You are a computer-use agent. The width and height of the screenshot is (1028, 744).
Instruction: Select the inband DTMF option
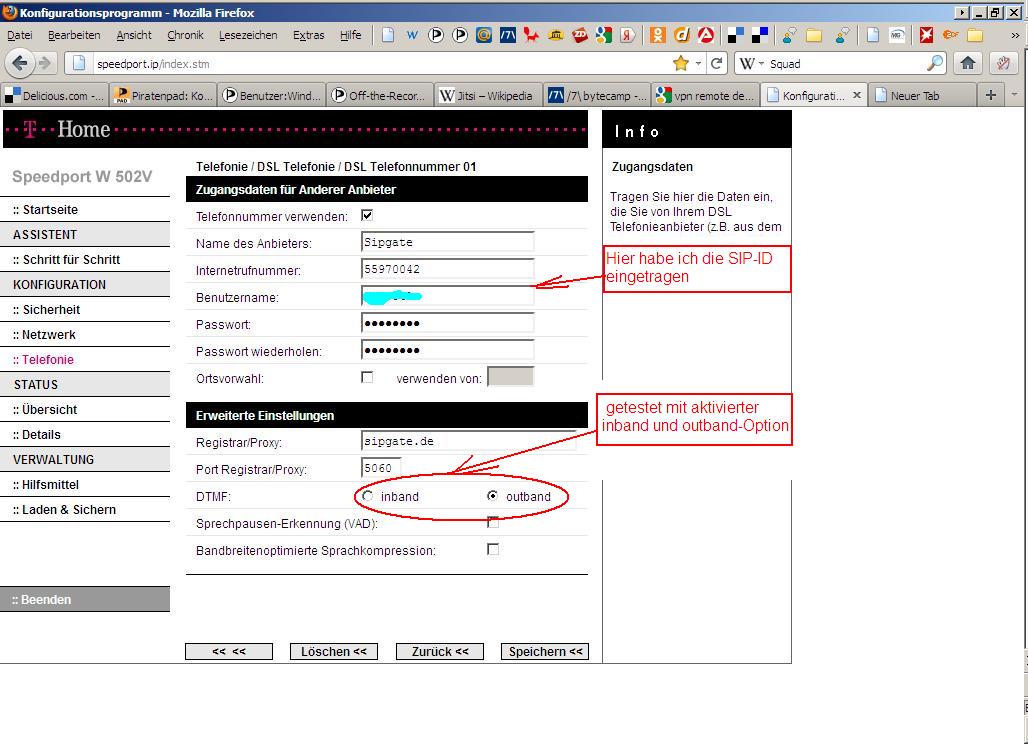coord(368,496)
